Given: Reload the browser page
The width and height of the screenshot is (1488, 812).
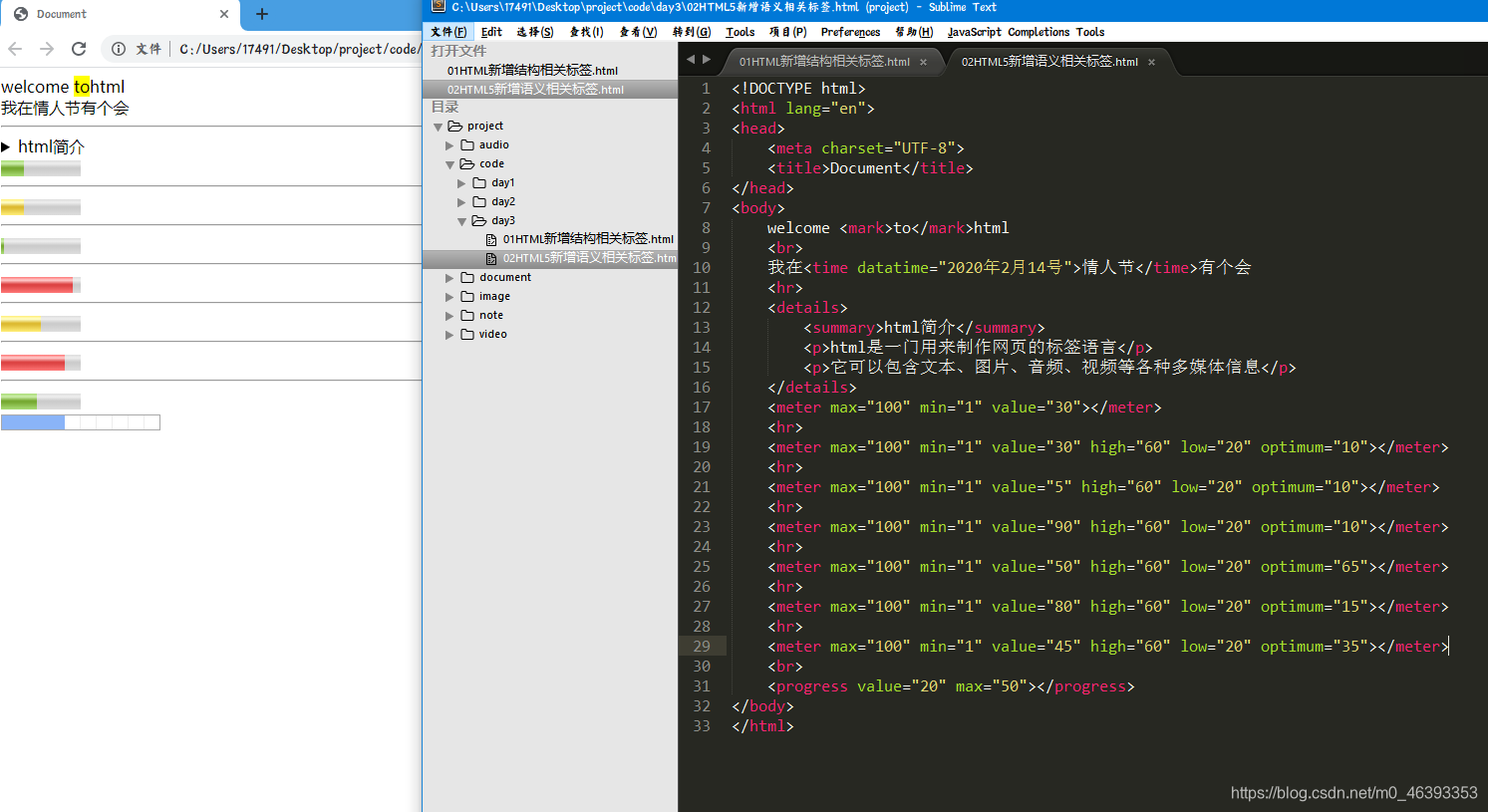Looking at the screenshot, I should click(x=79, y=49).
